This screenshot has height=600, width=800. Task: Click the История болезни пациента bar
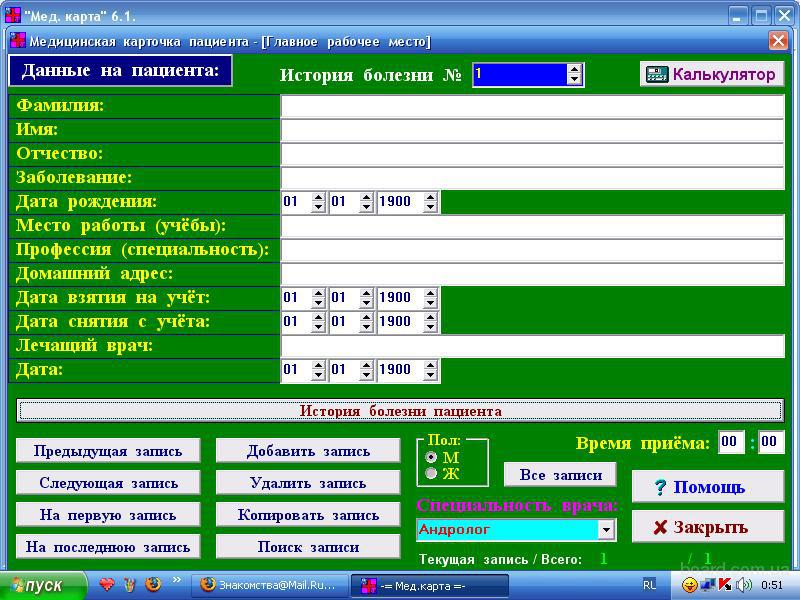coord(400,411)
